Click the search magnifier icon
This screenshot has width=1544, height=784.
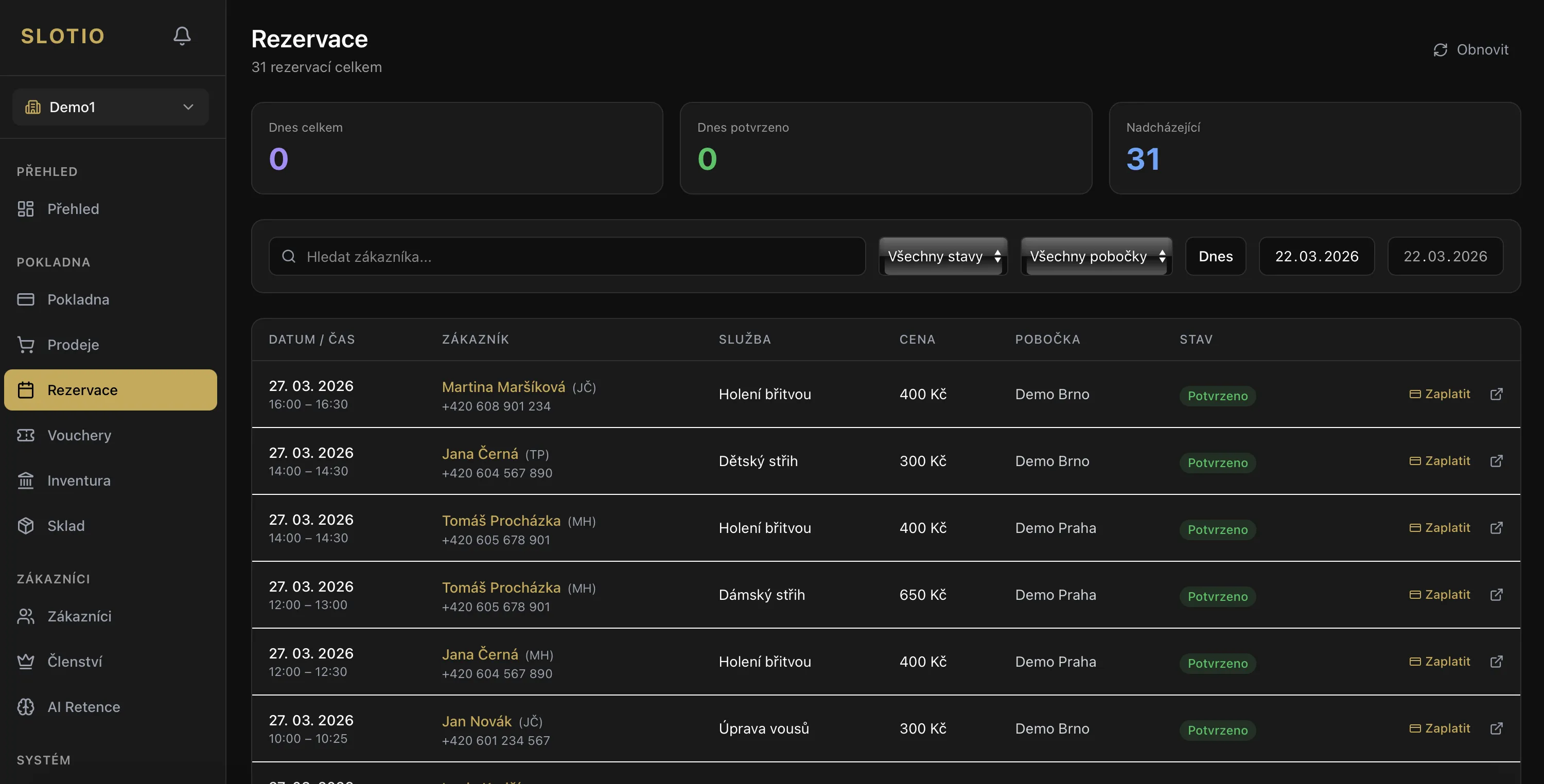[289, 256]
